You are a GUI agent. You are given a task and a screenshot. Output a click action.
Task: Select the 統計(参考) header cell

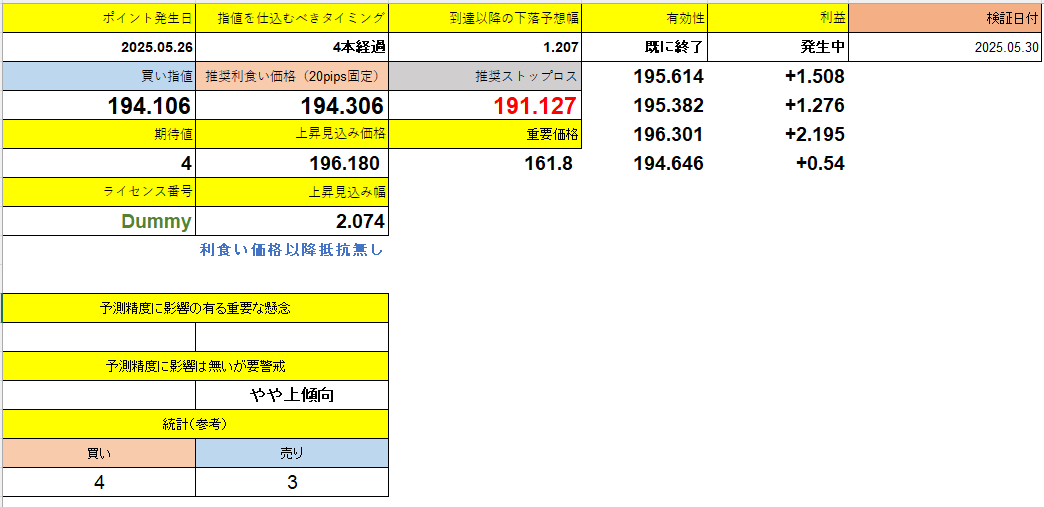point(195,424)
